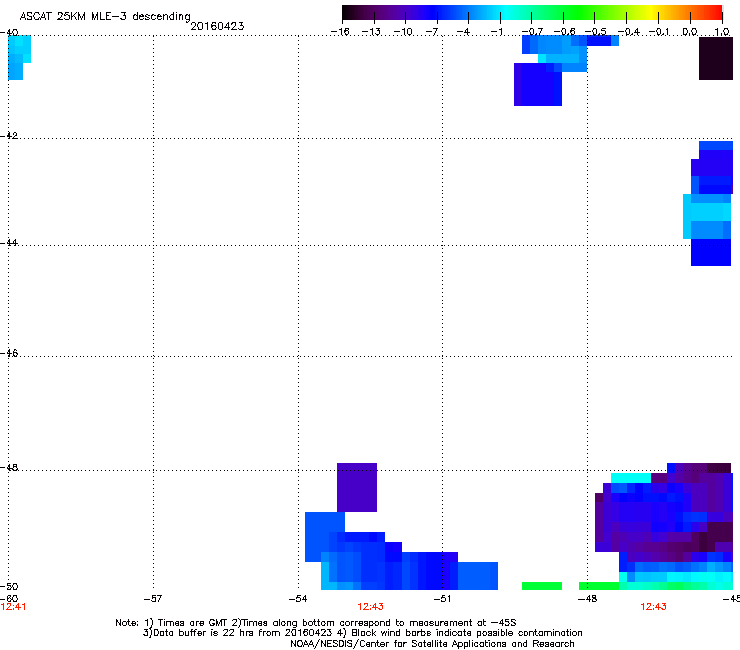The image size is (740, 650).
Task: Click the colorbar label 1.0
Action: pos(722,32)
